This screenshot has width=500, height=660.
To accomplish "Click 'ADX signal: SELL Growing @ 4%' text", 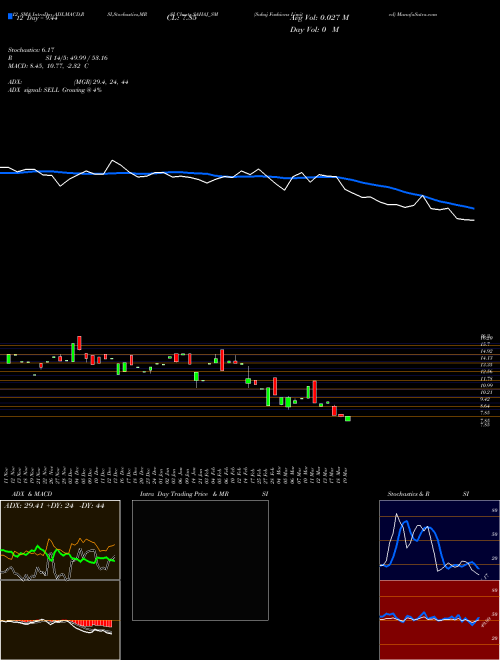I will (x=55, y=90).
